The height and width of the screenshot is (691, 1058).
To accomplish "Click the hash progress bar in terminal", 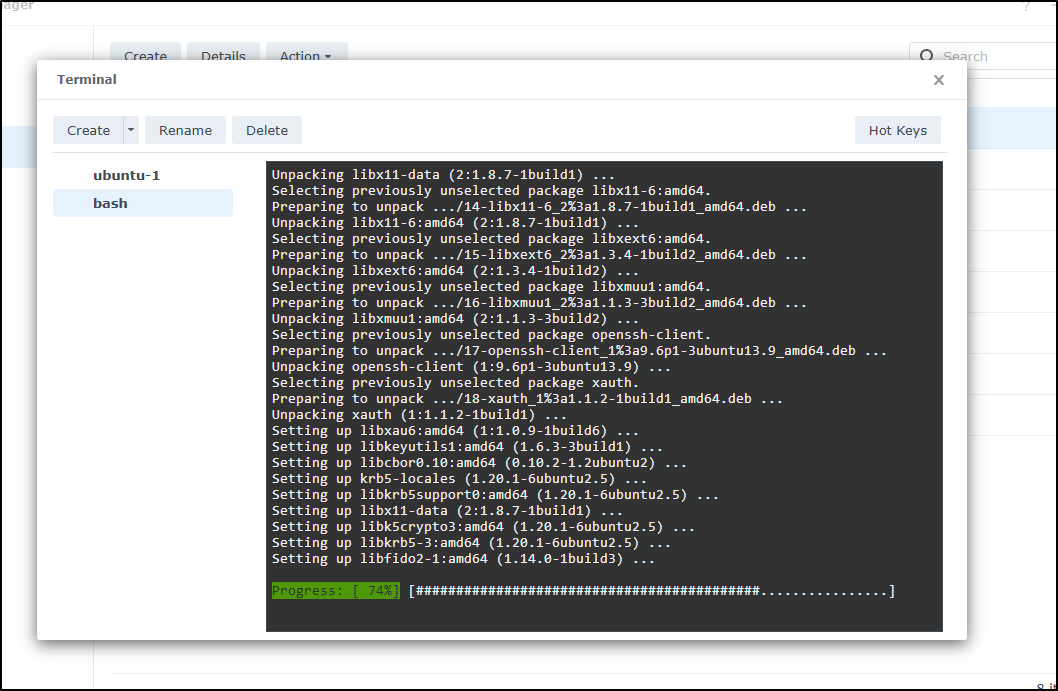I will coord(652,591).
